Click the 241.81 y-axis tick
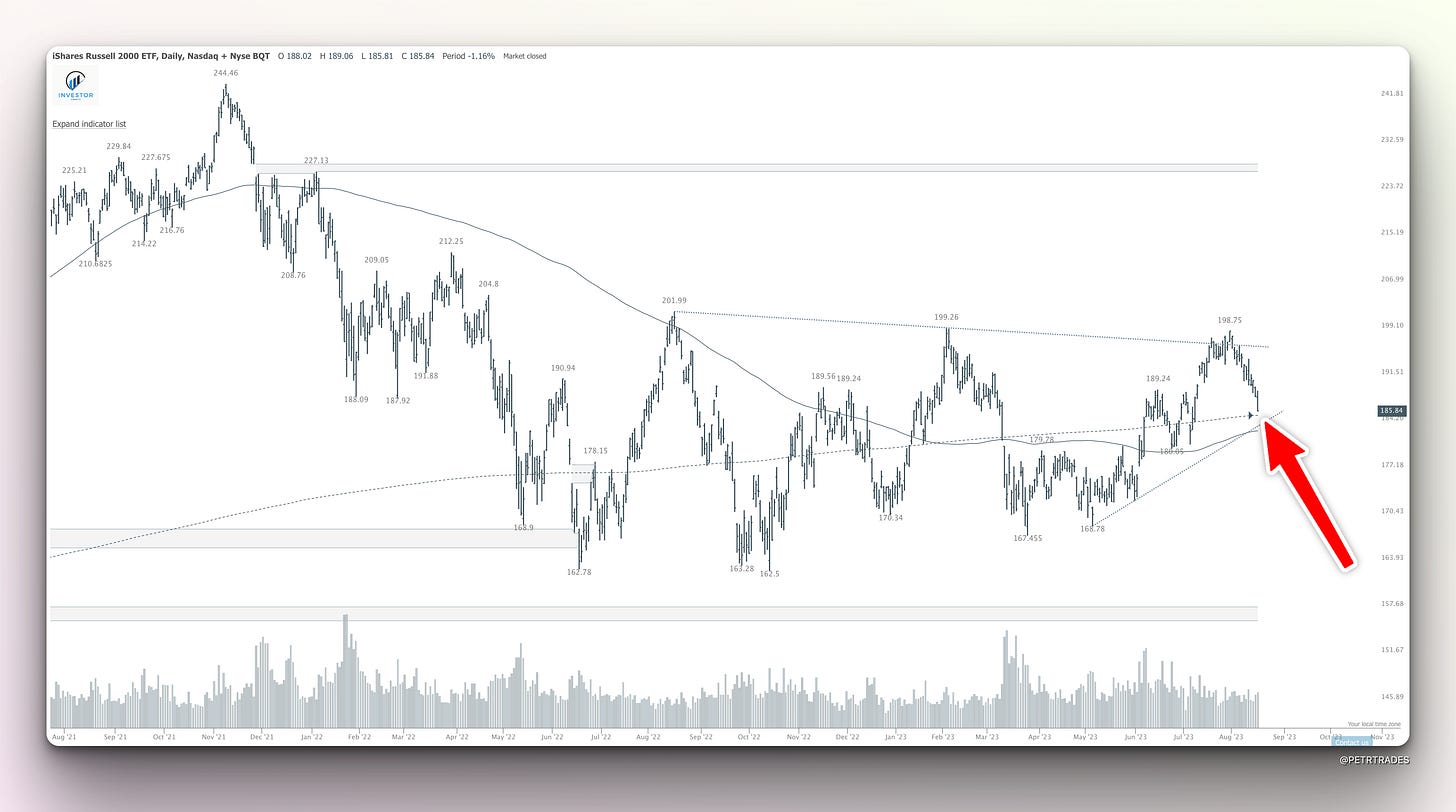Screen dimensions: 1456x812 tap(1392, 93)
